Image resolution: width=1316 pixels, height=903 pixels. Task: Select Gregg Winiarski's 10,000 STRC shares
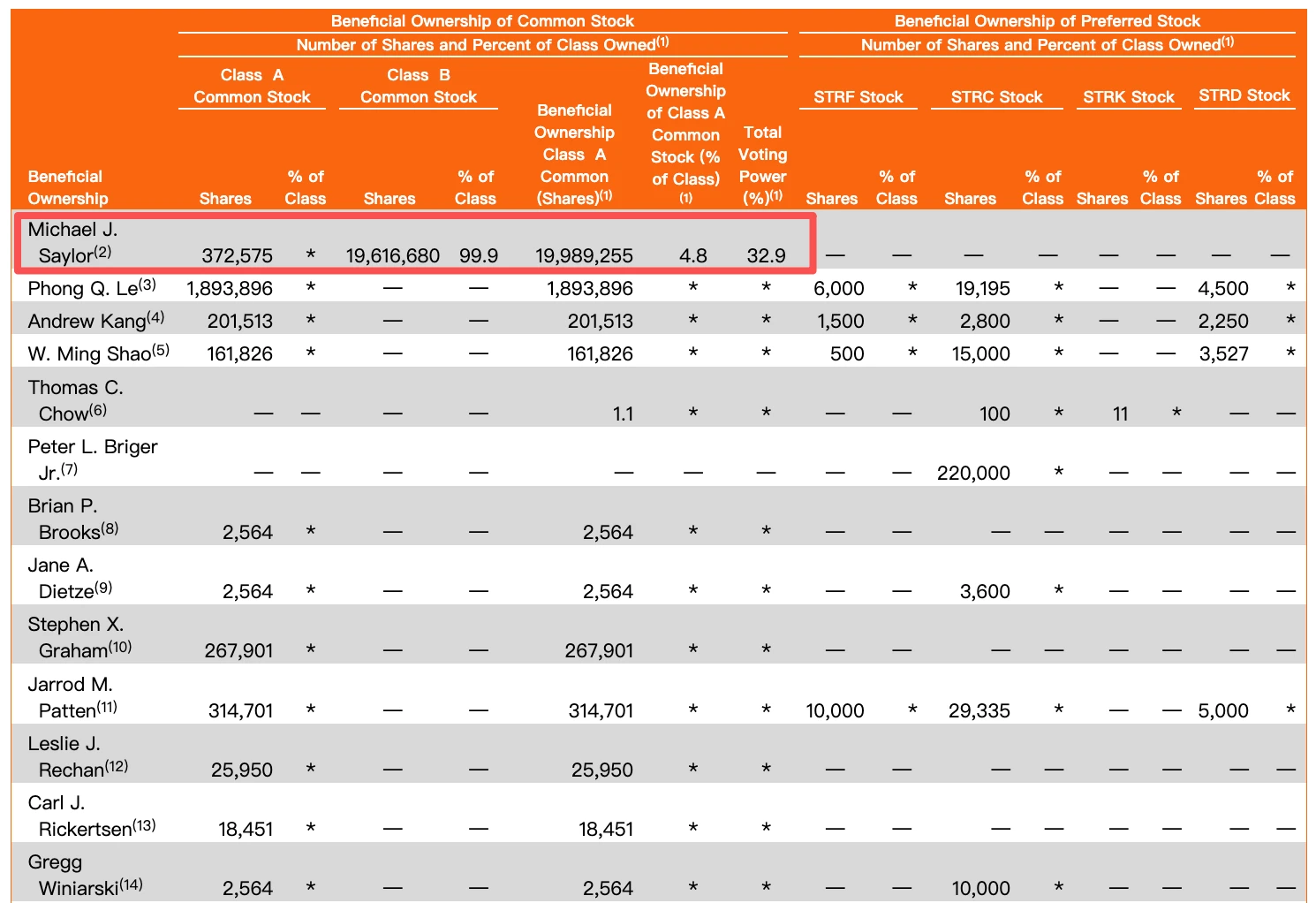coord(981,888)
